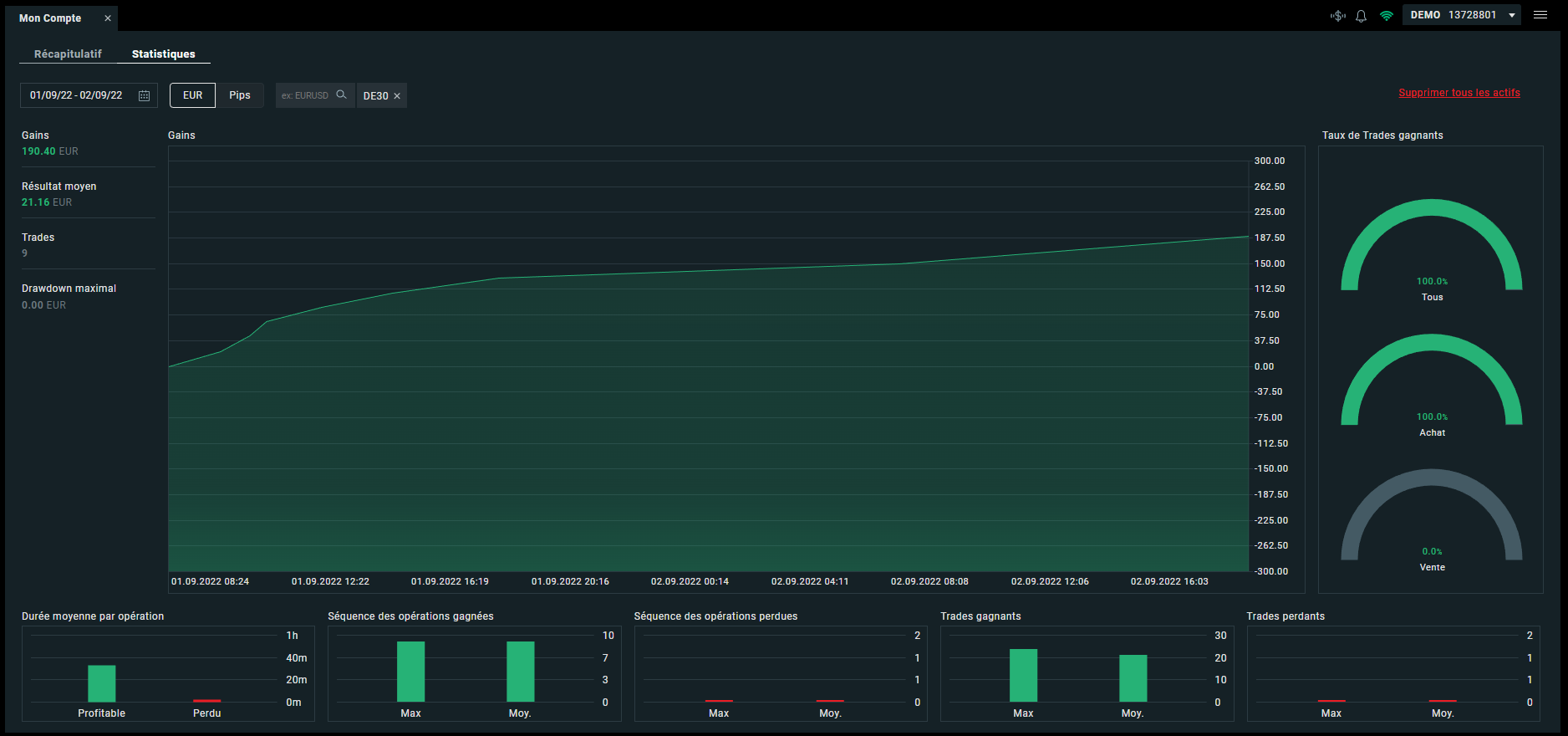Open the hamburger main menu
The width and height of the screenshot is (1568, 736).
coord(1540,15)
